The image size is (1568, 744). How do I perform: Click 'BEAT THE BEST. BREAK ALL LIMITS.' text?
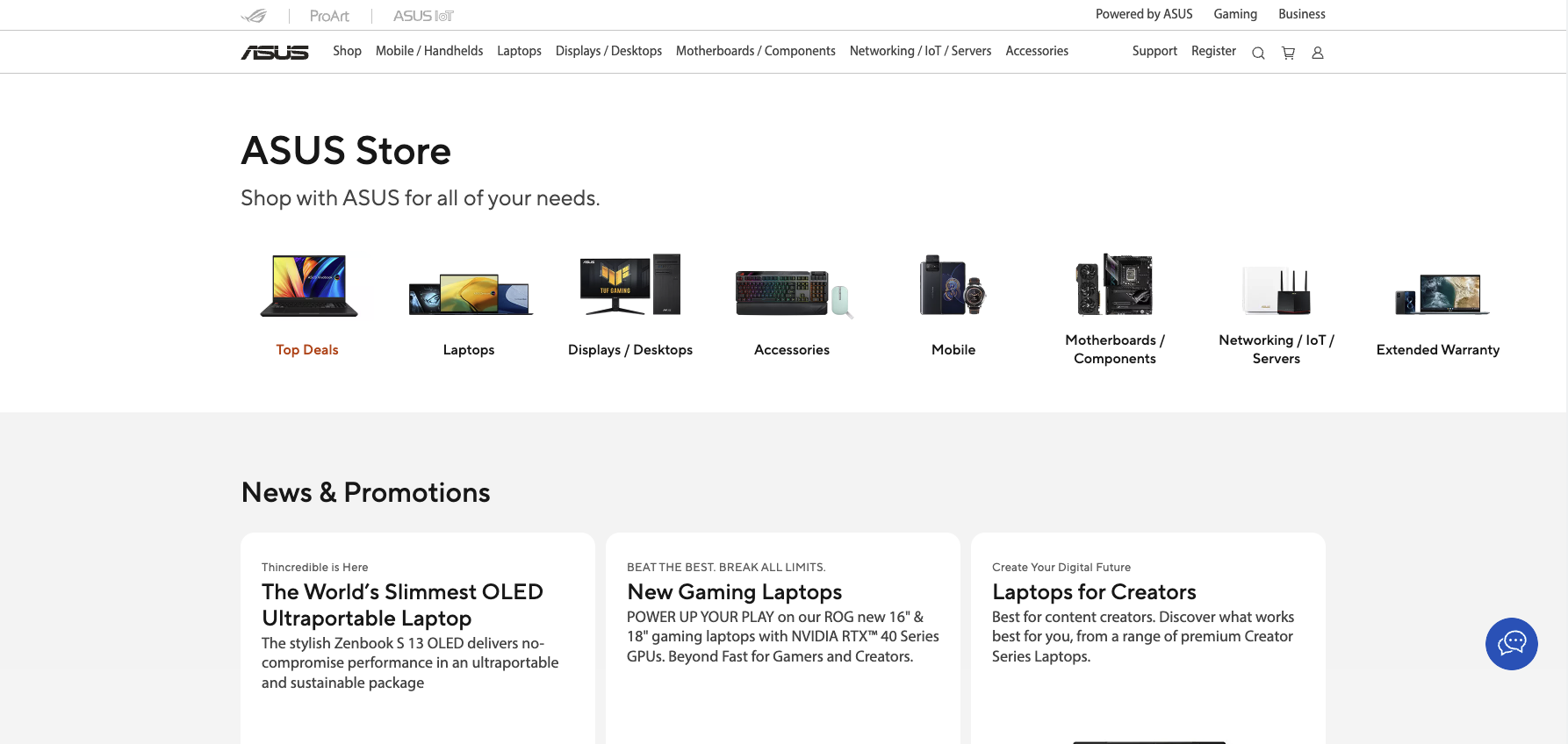(x=726, y=568)
